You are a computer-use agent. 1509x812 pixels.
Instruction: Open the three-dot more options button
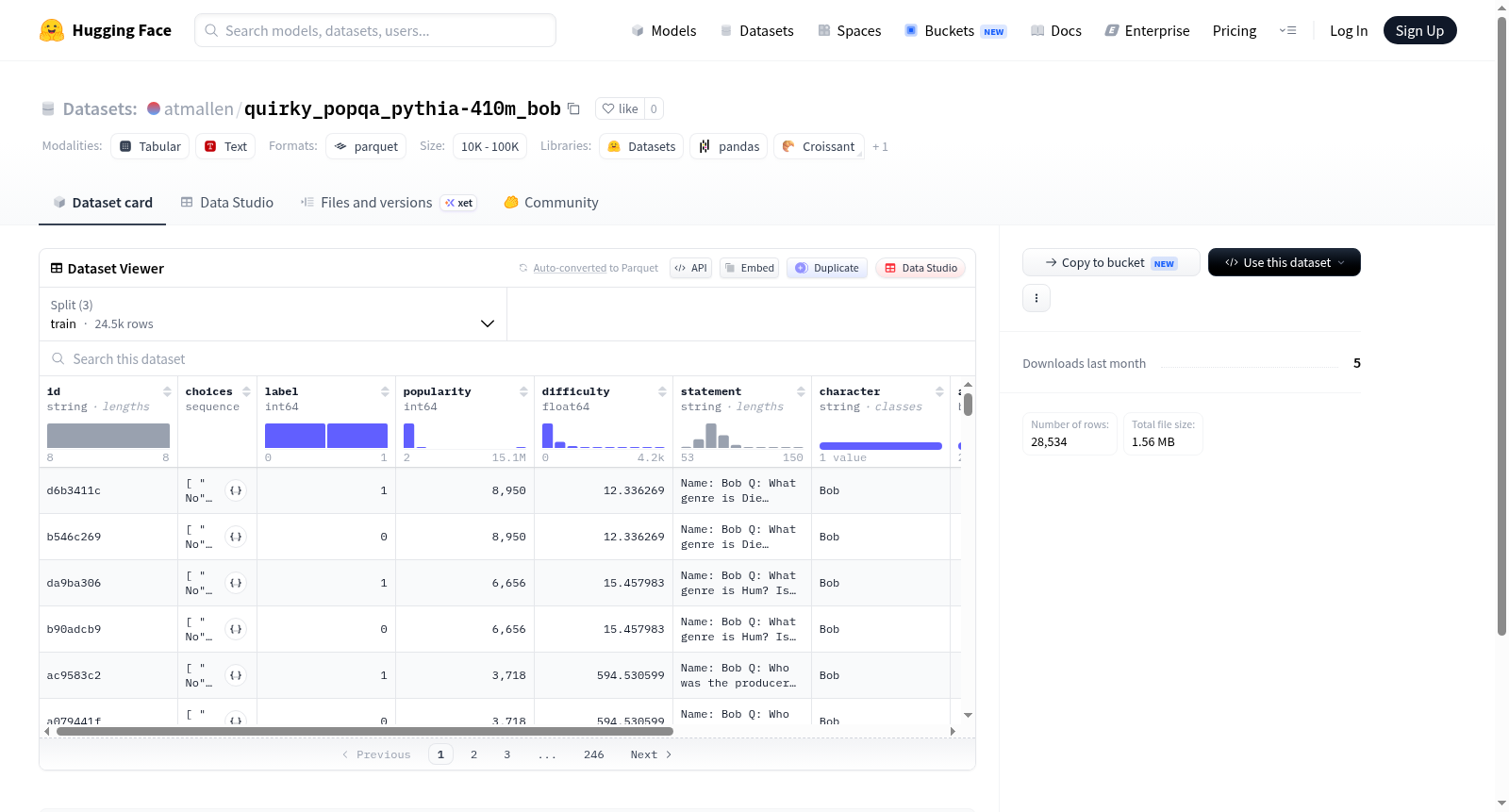[x=1036, y=298]
